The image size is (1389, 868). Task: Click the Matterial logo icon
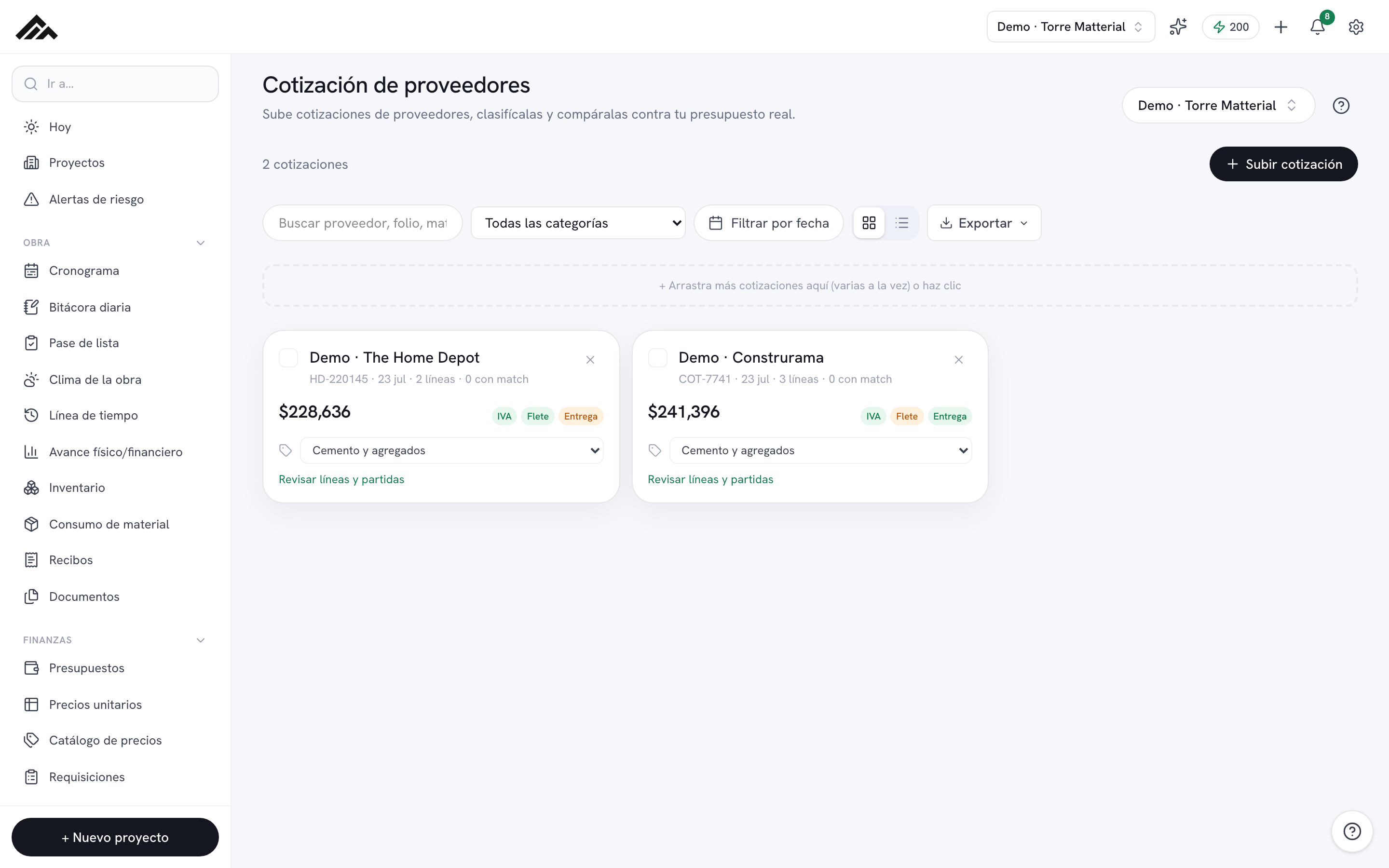36,27
